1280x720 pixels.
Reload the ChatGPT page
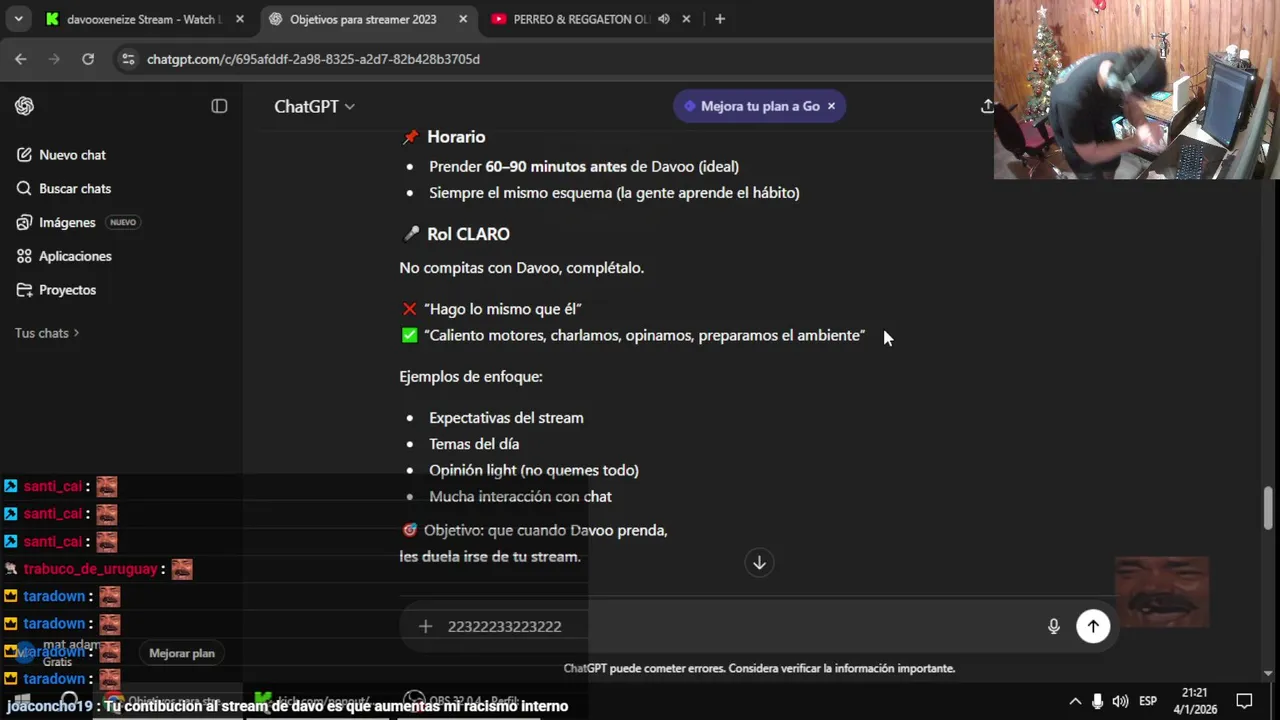pos(88,59)
